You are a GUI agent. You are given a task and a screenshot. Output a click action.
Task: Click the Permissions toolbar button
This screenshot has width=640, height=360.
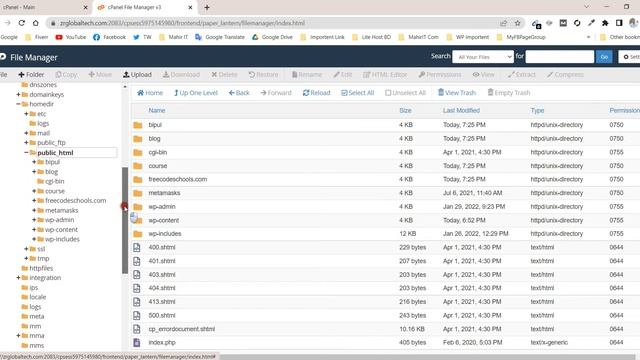pyautogui.click(x=440, y=75)
